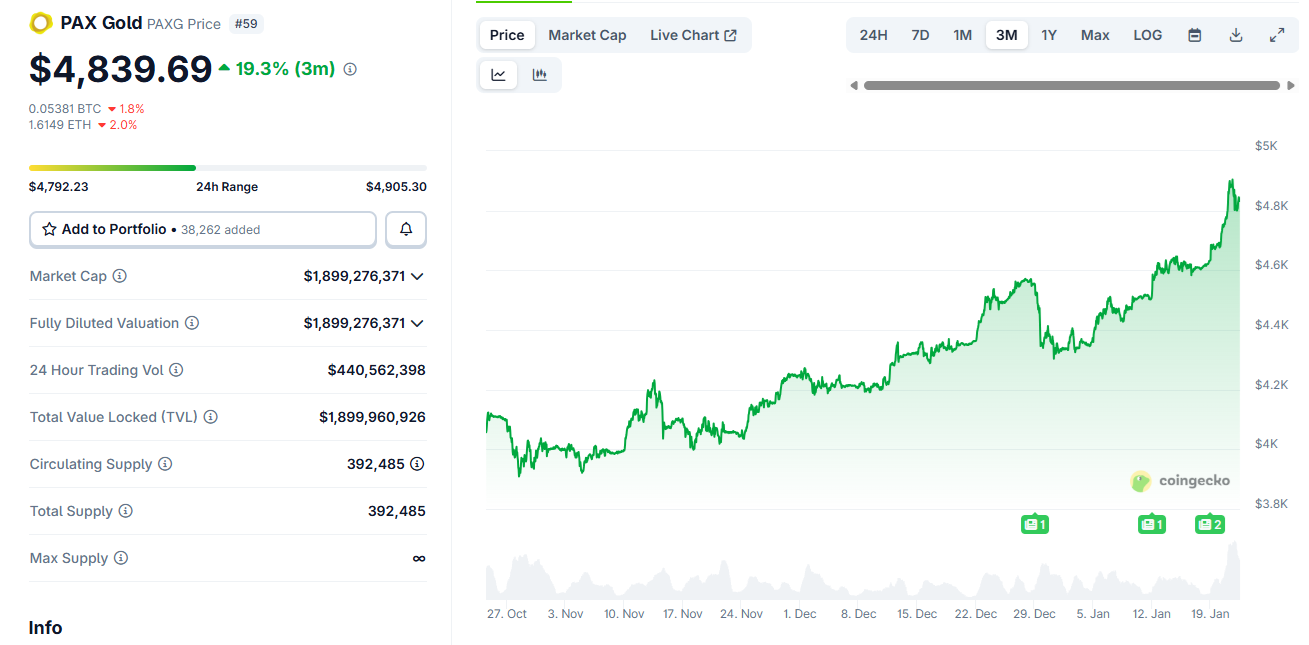
Task: Expand the Fully Diluted Valuation chevron
Action: pyautogui.click(x=418, y=323)
